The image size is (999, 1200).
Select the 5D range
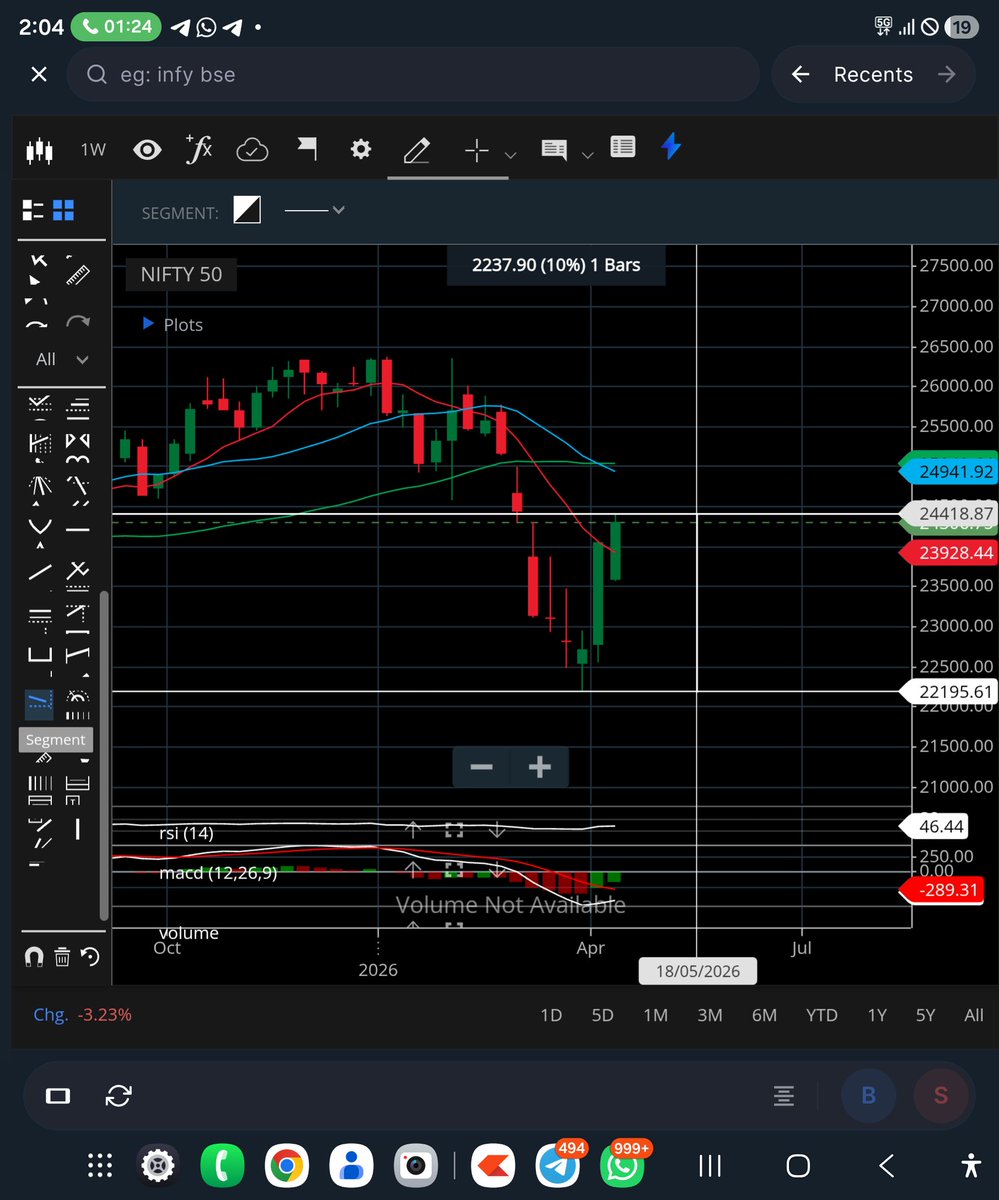point(602,1015)
